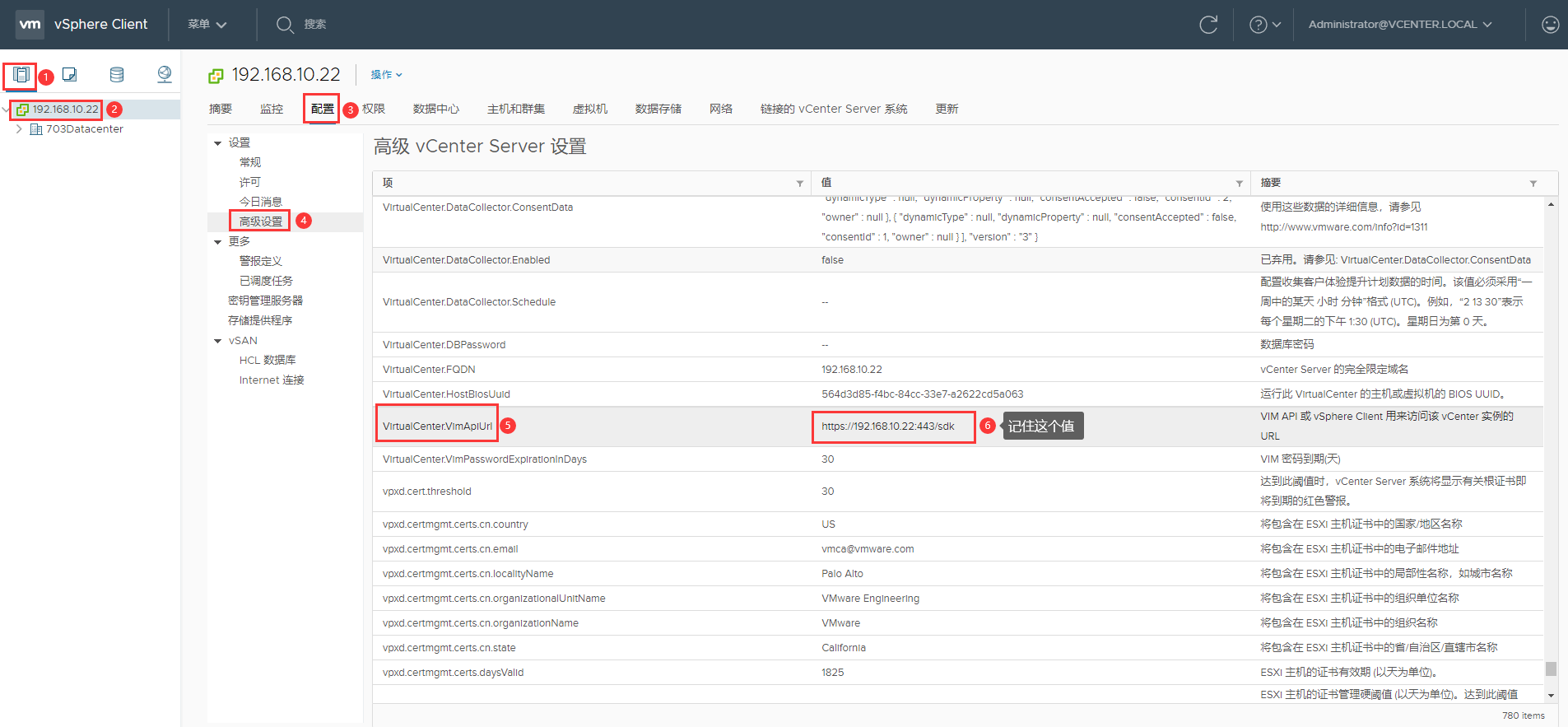Open 密钥管理服务器 settings
This screenshot has width=1568, height=727.
[x=265, y=301]
